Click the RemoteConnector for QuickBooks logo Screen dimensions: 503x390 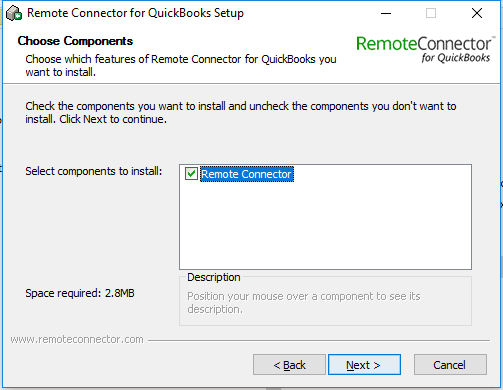click(424, 49)
